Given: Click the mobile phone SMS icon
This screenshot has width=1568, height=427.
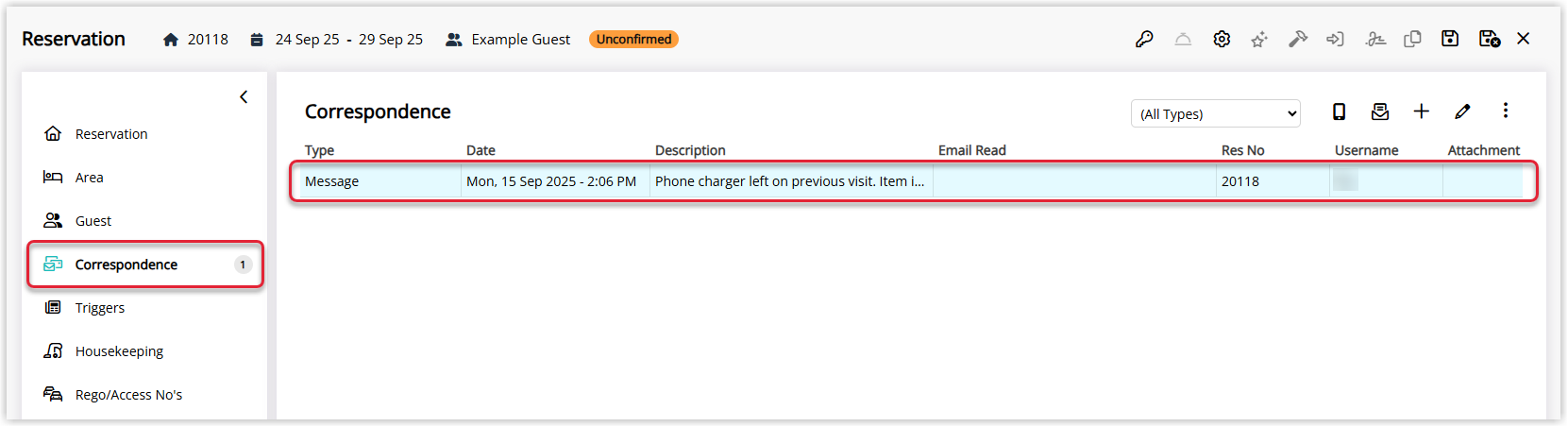Looking at the screenshot, I should pyautogui.click(x=1339, y=111).
